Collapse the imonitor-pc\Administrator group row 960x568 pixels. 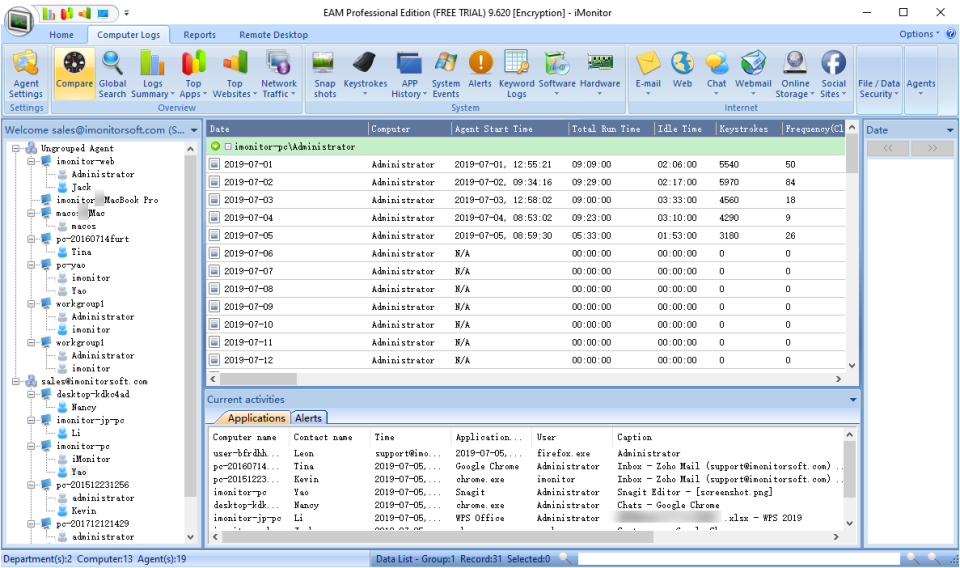[x=215, y=147]
